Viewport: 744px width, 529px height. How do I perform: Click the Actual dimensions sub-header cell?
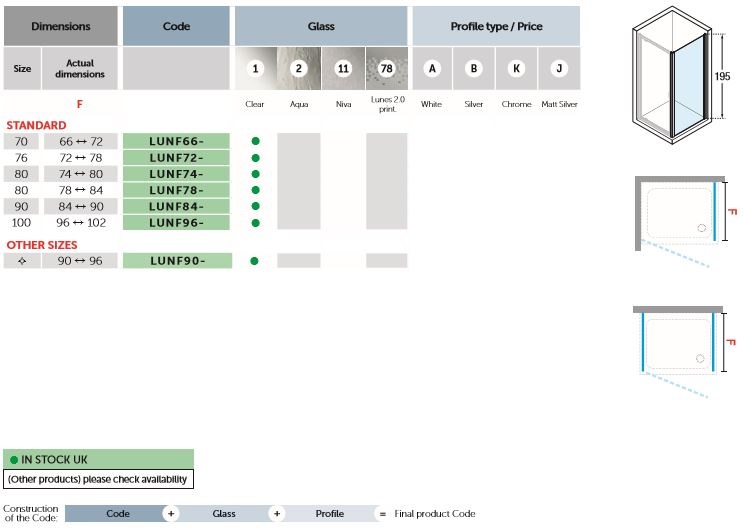tap(80, 68)
